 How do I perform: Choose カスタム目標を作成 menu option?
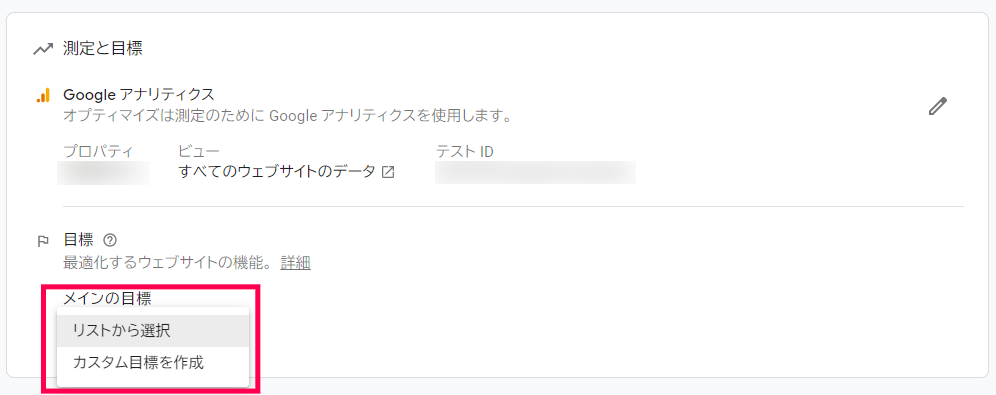(x=152, y=363)
